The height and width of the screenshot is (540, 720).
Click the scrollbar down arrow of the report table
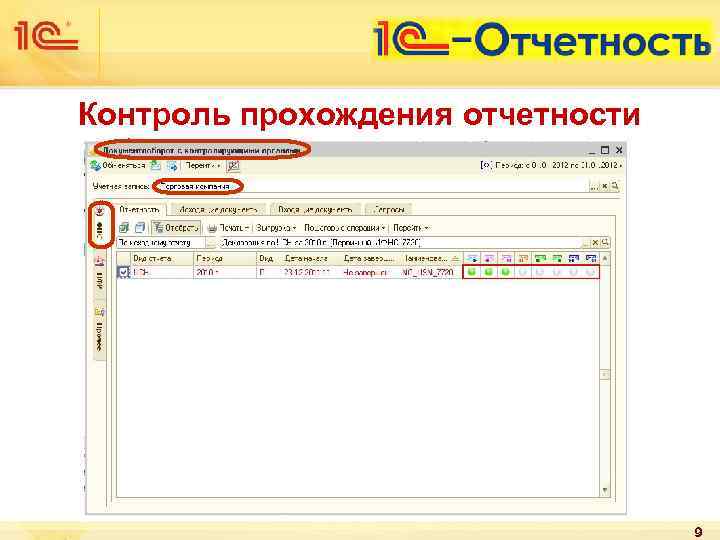[605, 490]
